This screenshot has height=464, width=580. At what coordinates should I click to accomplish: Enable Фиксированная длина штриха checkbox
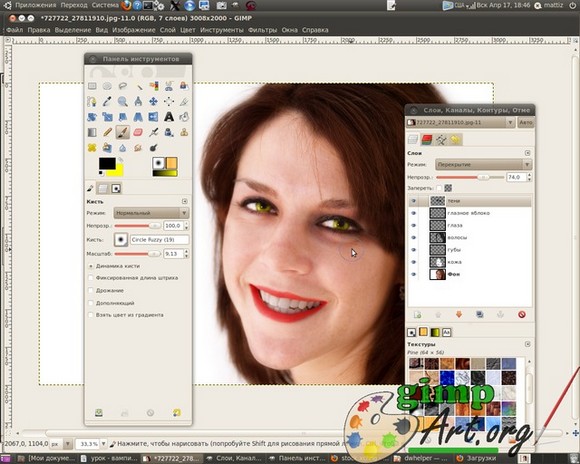[91, 278]
